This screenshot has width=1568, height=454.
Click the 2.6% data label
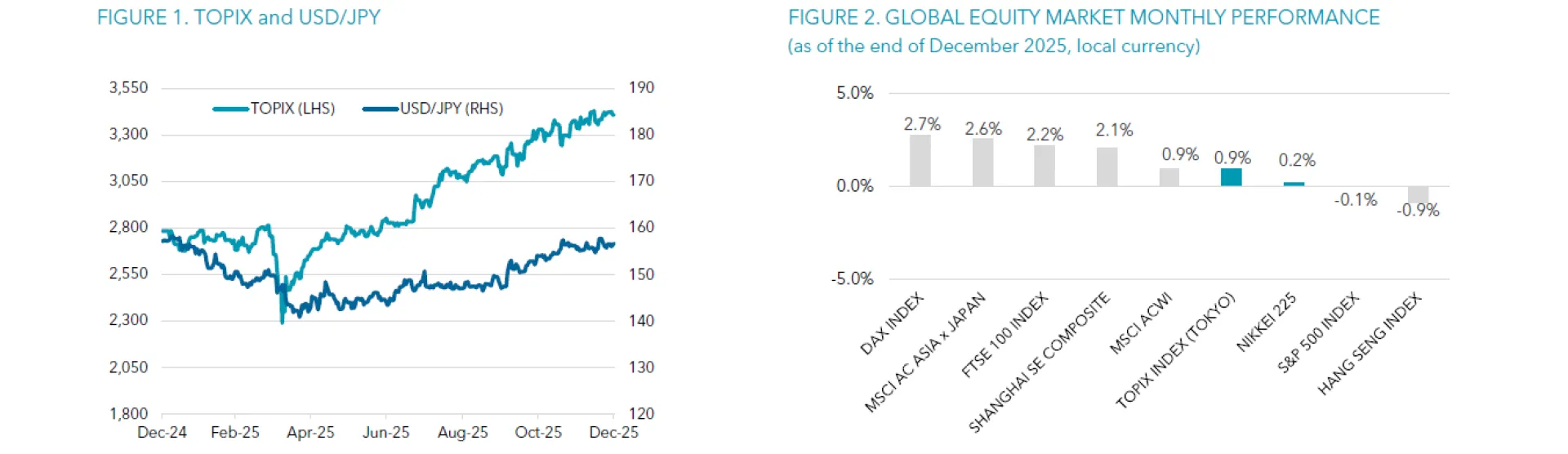(x=982, y=129)
